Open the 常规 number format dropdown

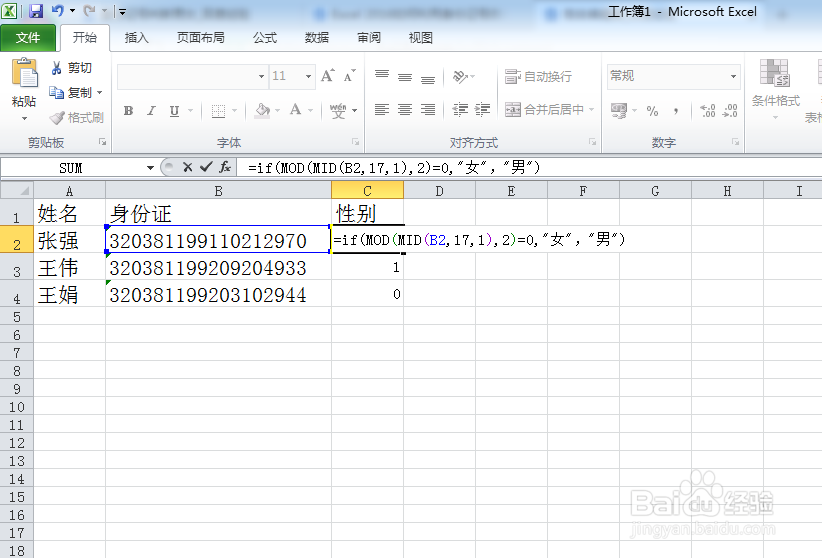point(733,77)
